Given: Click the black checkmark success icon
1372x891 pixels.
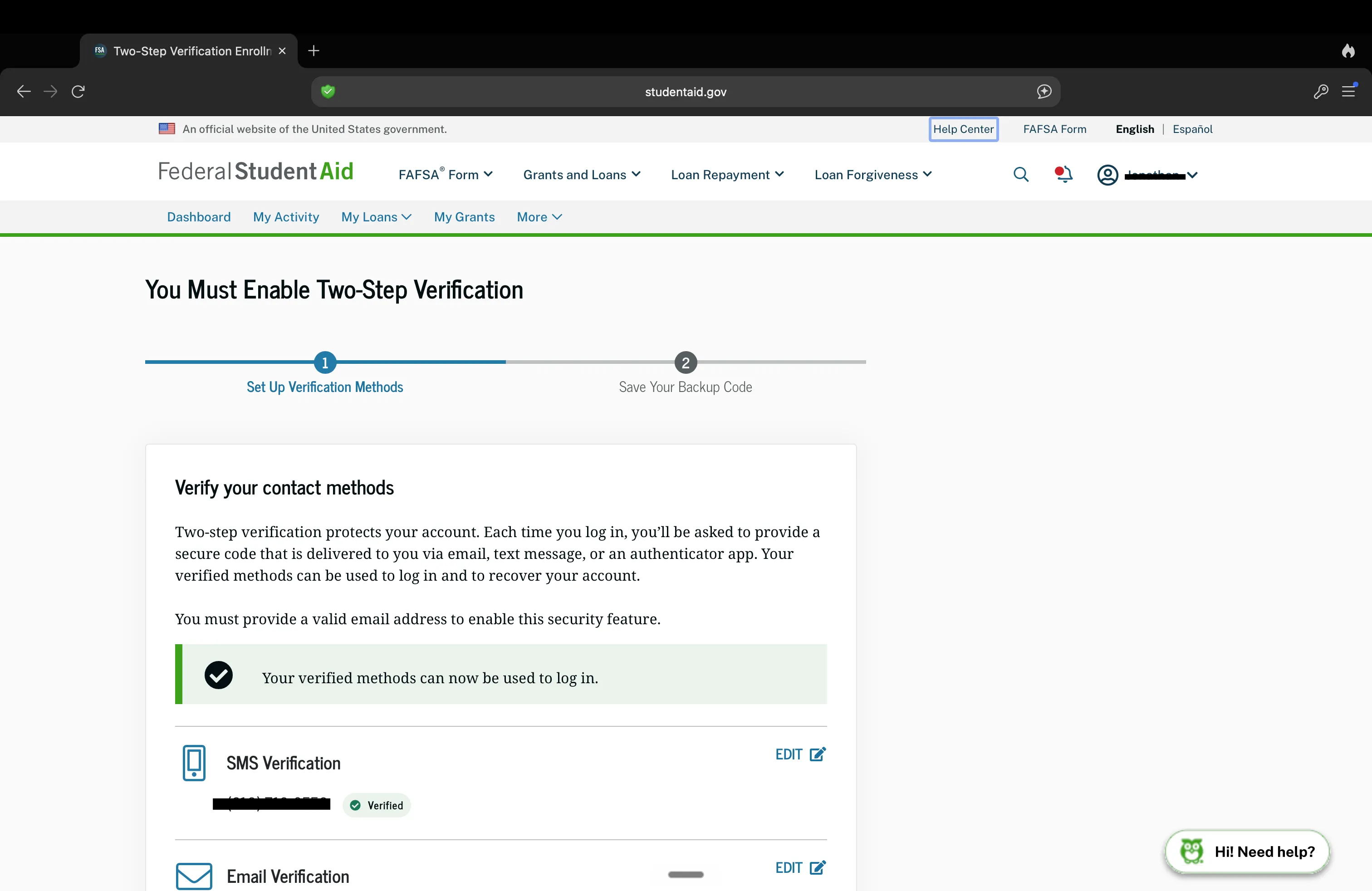Looking at the screenshot, I should pos(219,675).
